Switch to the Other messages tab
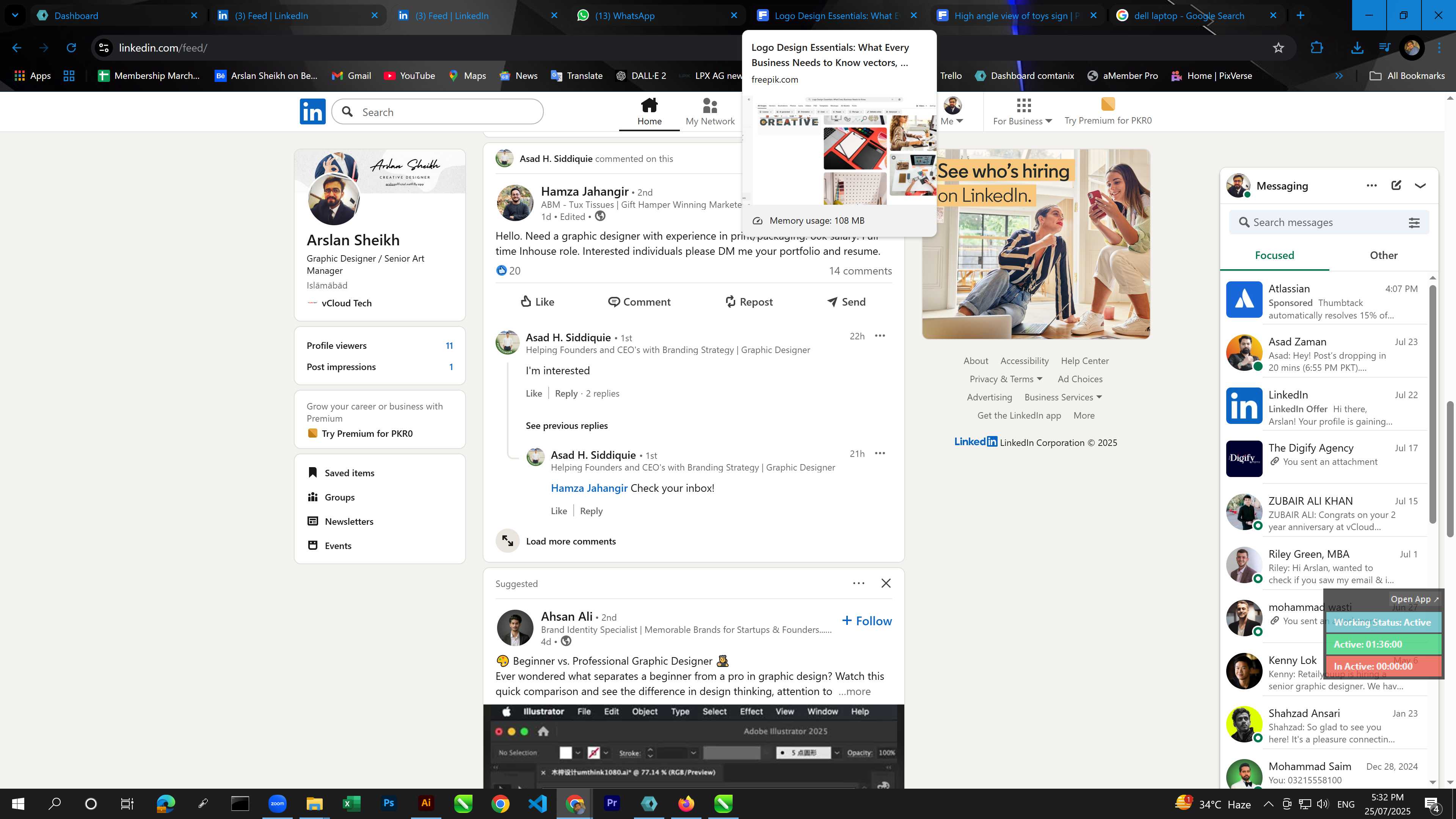1456x819 pixels. [x=1383, y=256]
